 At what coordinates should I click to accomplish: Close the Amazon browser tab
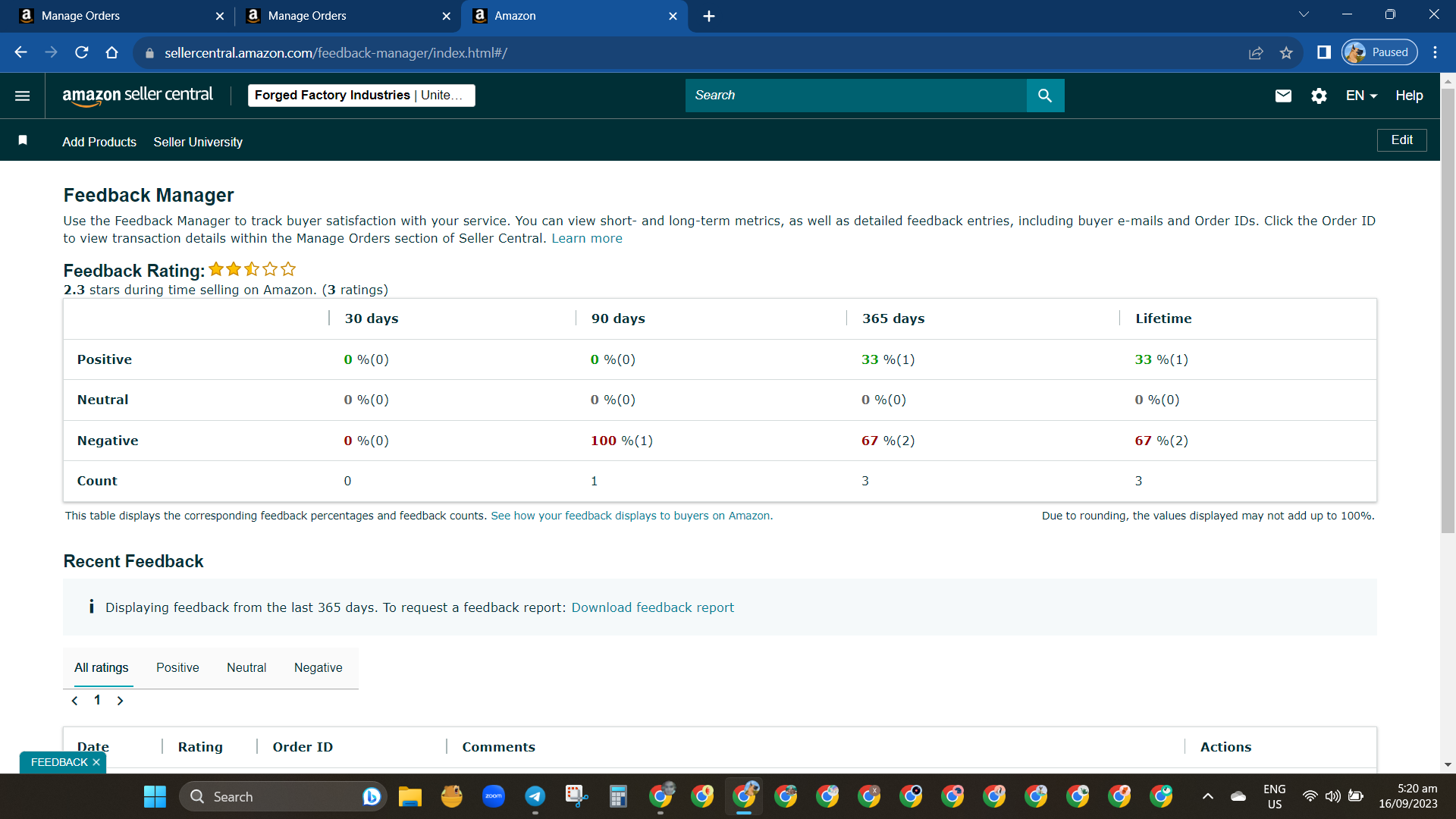[673, 16]
